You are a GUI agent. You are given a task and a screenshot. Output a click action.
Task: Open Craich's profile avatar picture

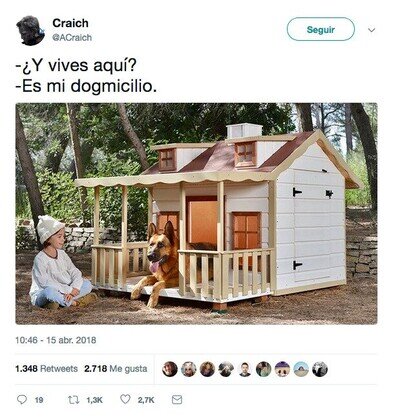click(30, 30)
